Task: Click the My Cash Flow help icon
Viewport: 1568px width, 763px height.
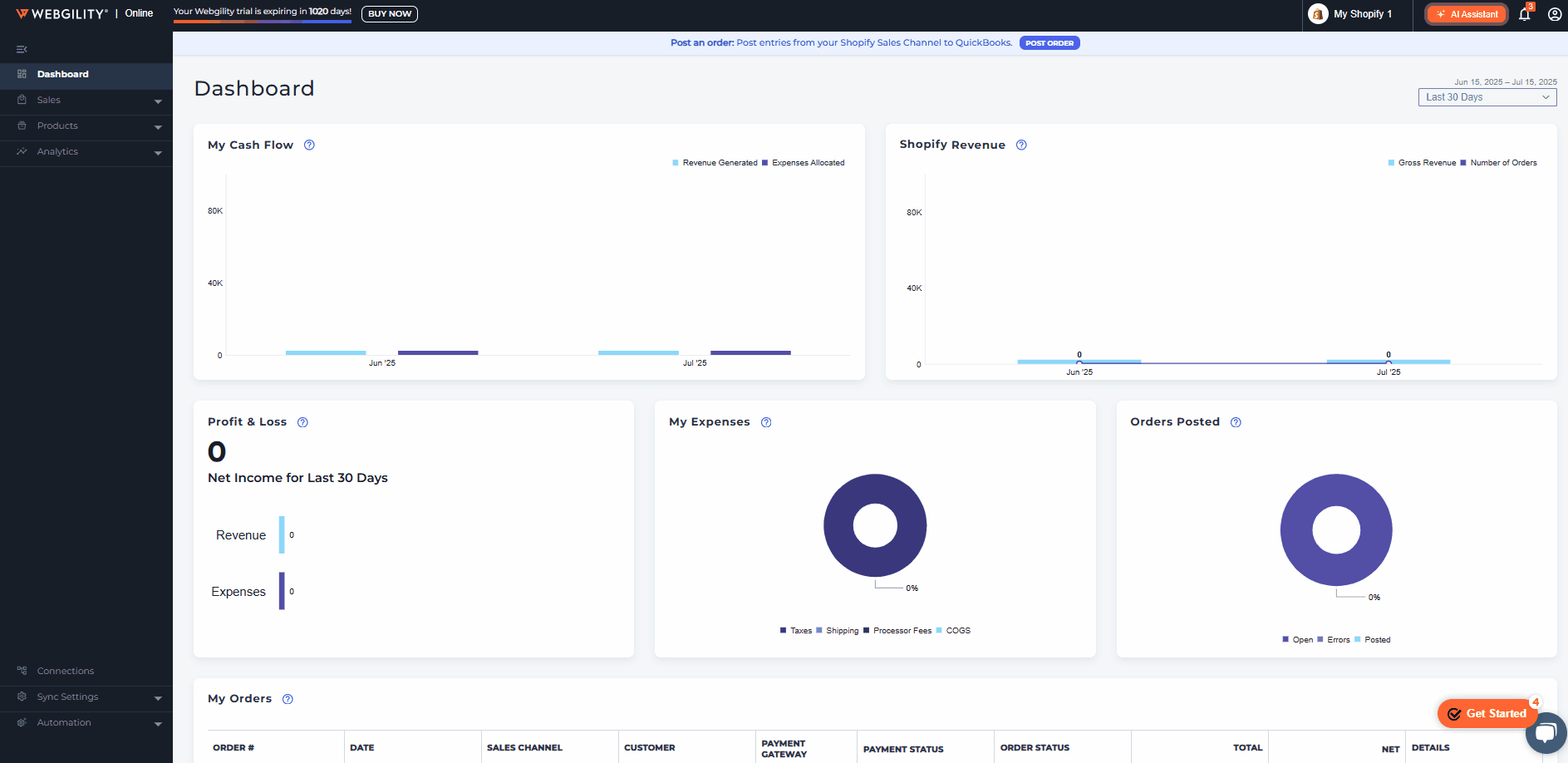Action: point(309,145)
